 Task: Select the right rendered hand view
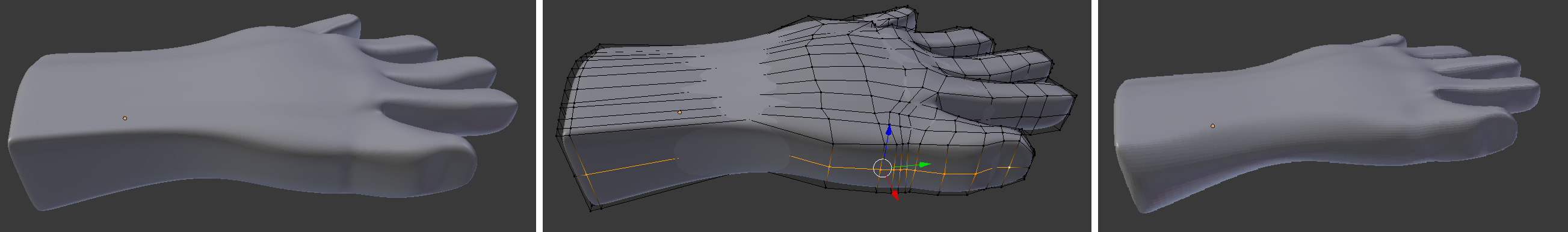point(1333,116)
